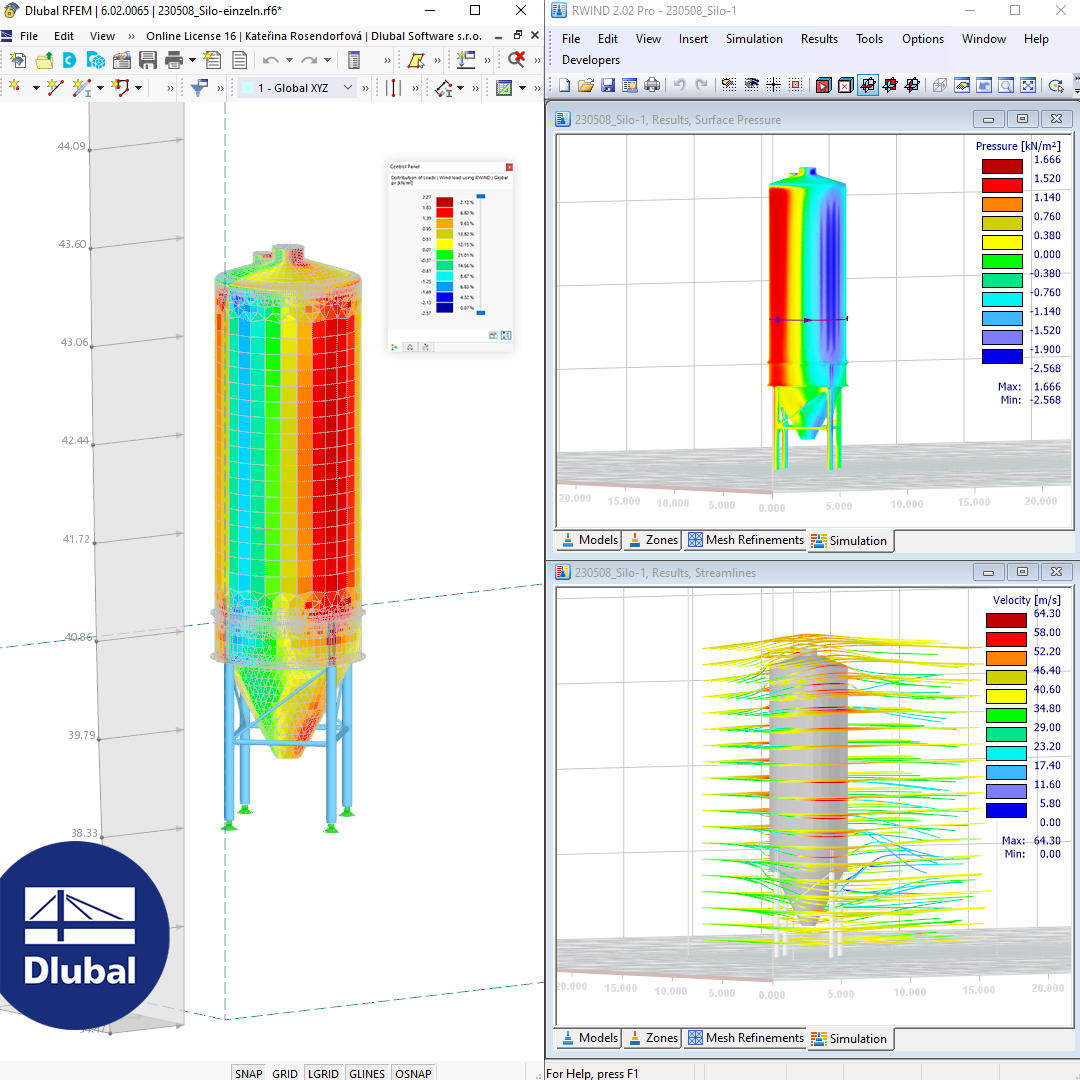Click the RWIND zoom magnifier window icon

point(1006,85)
